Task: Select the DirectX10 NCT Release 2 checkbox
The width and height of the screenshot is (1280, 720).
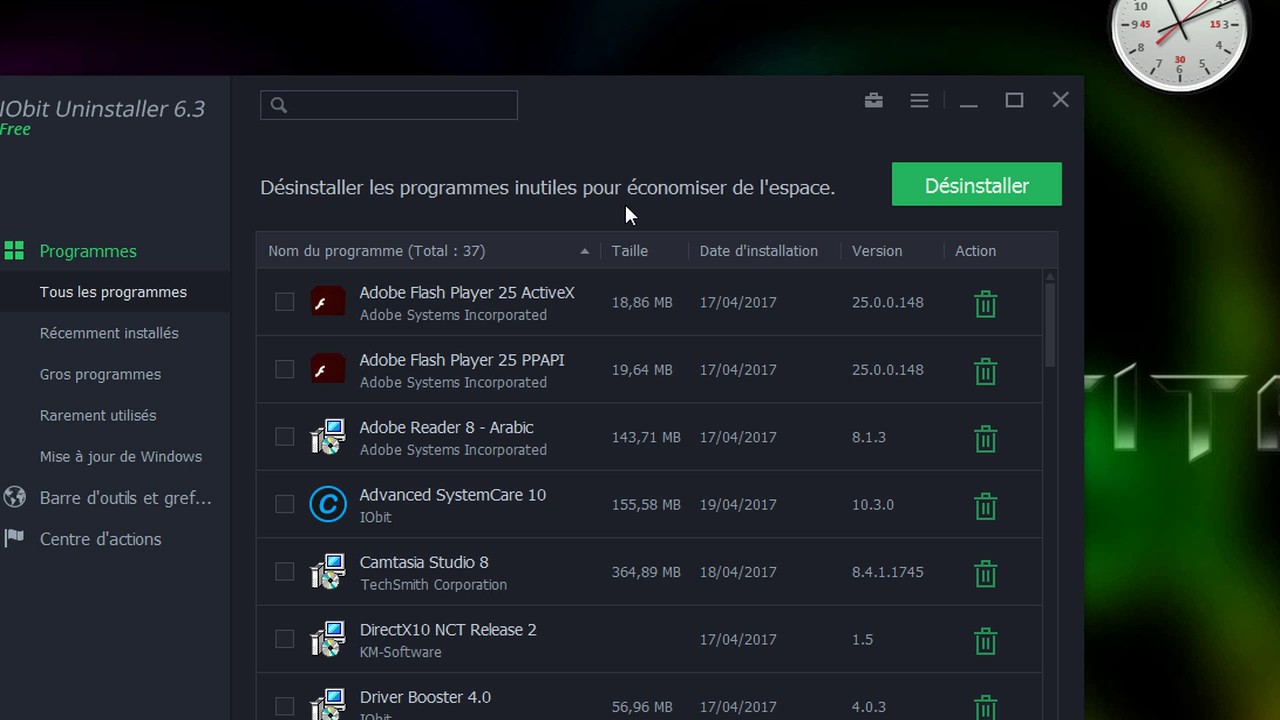Action: (285, 639)
